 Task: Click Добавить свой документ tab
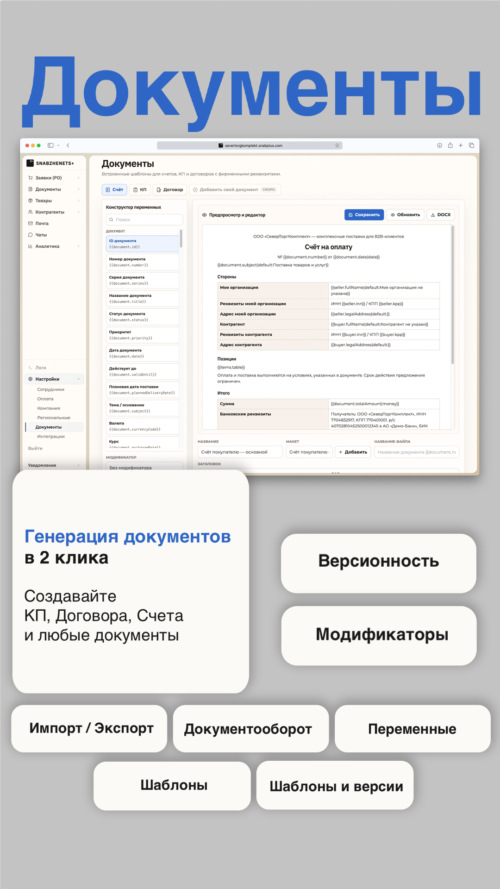(x=235, y=190)
